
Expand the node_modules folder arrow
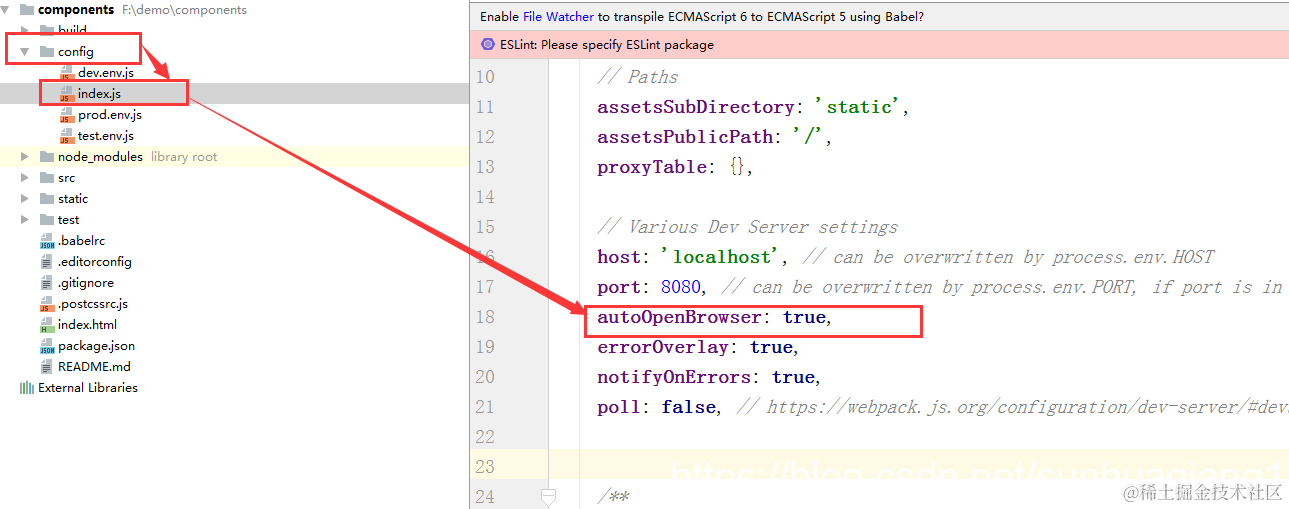25,157
